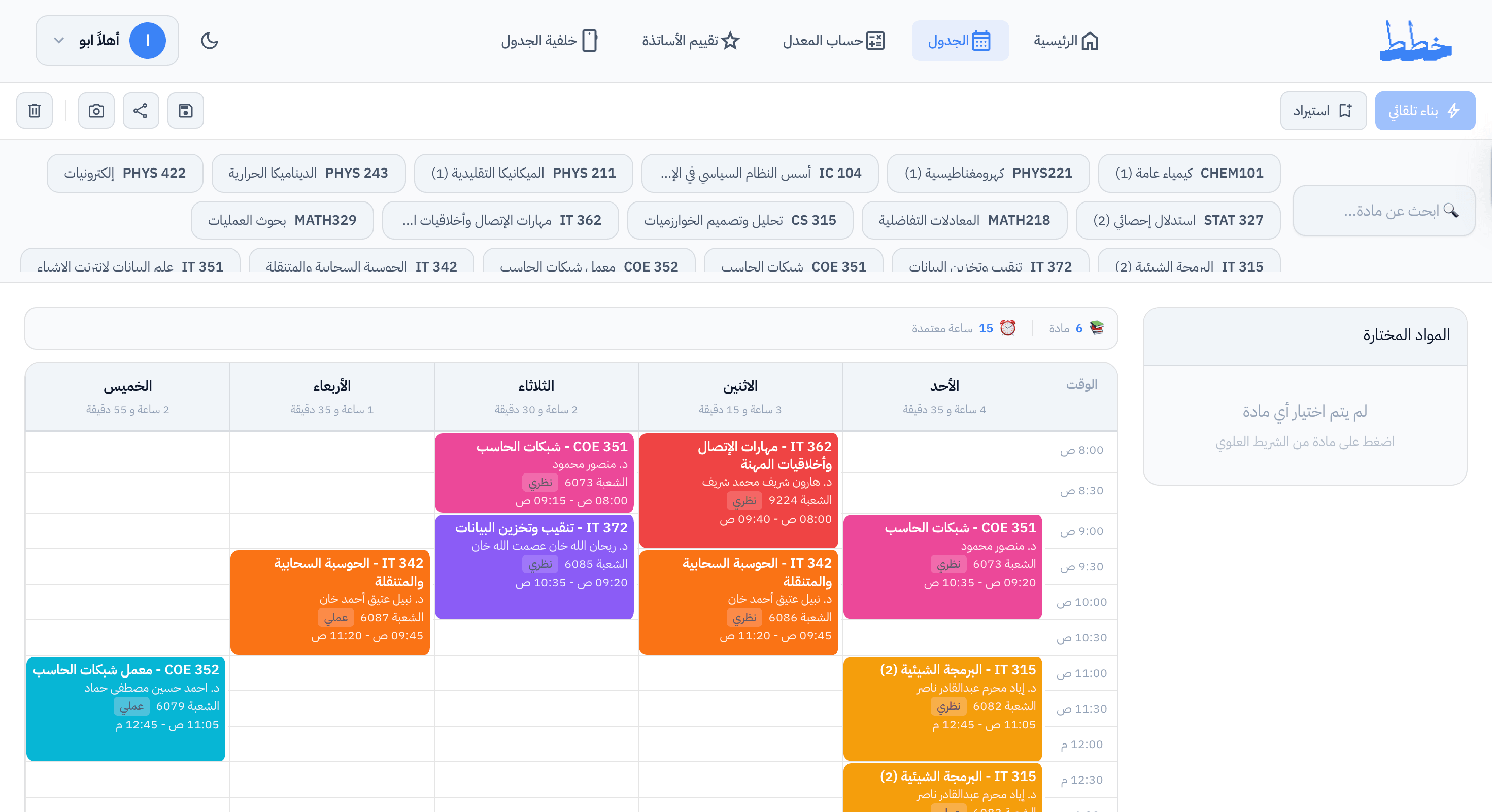This screenshot has width=1492, height=812.
Task: Click the IT 372 course chip
Action: (x=991, y=261)
